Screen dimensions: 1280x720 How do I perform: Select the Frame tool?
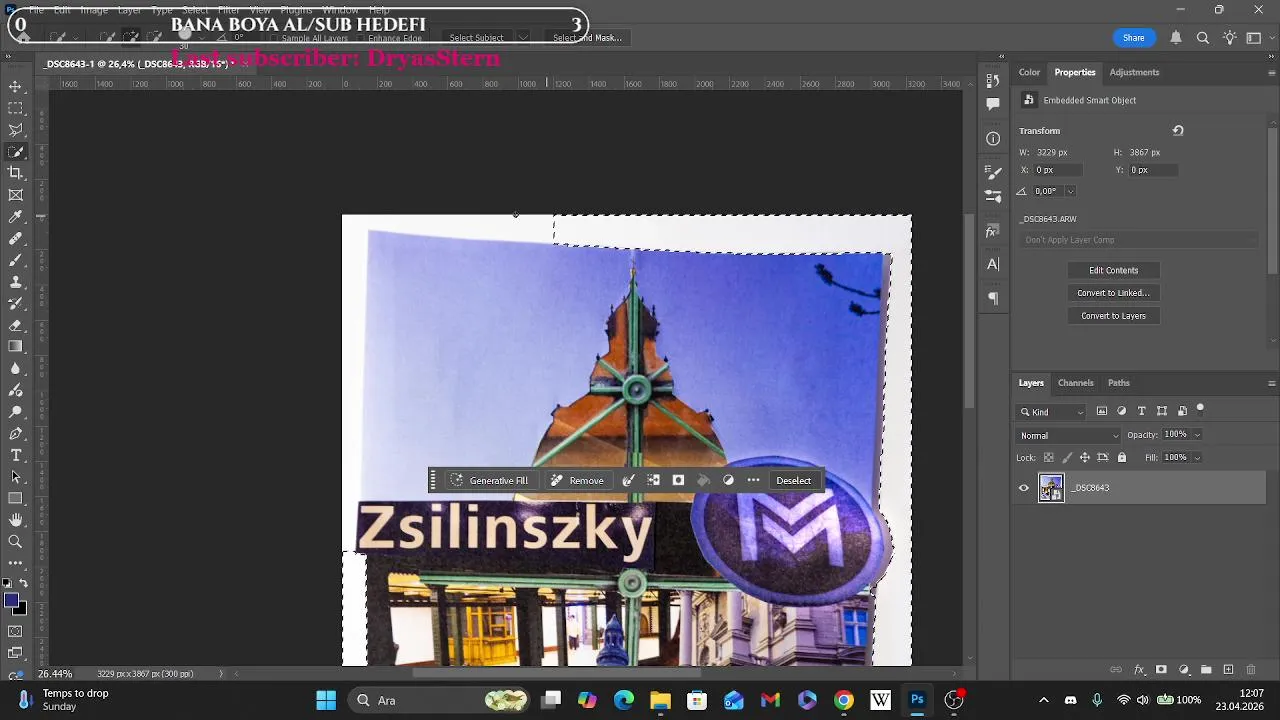(x=15, y=195)
